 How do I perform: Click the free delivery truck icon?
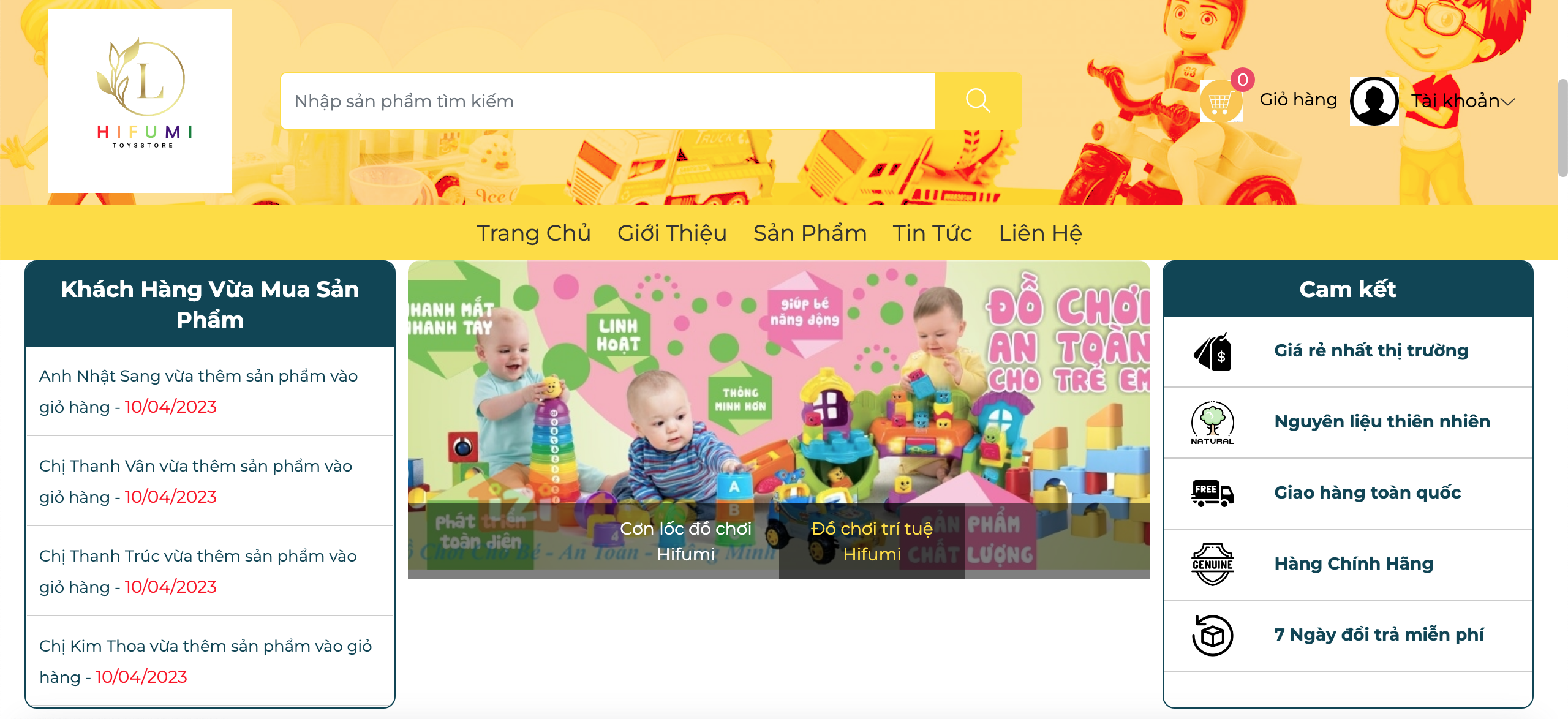pos(1213,494)
